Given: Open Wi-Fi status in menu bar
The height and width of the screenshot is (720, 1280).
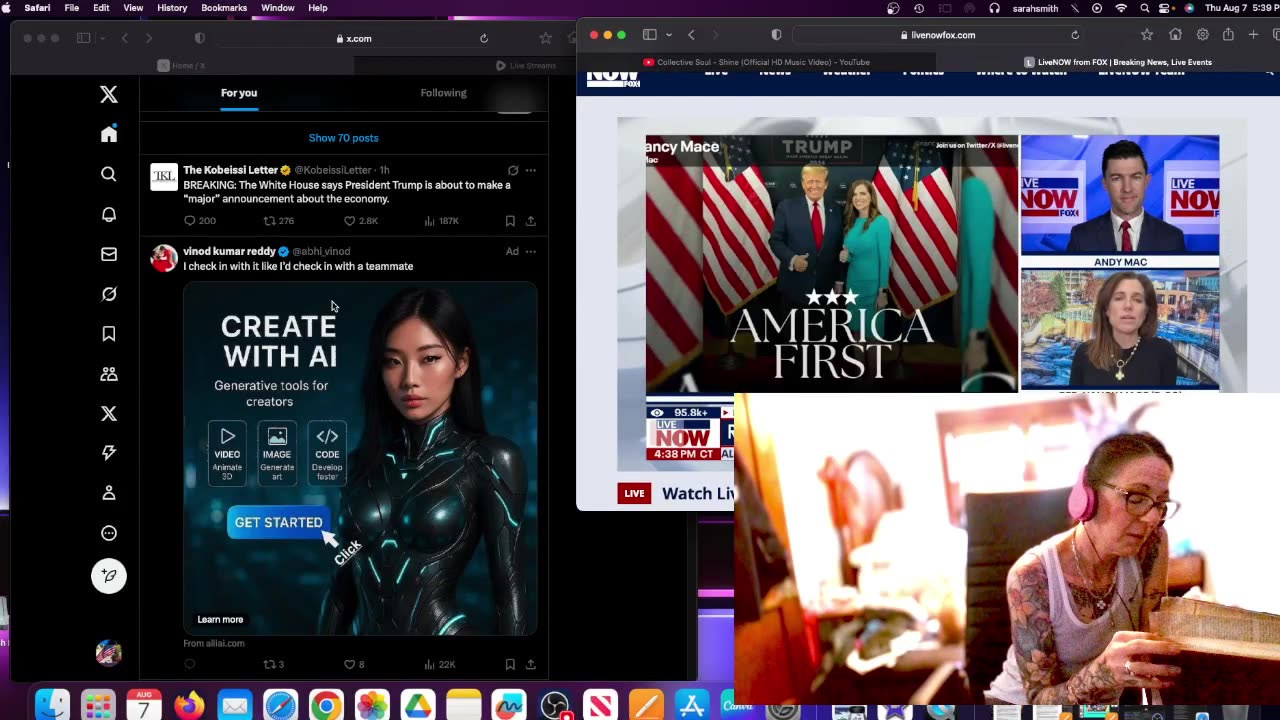Looking at the screenshot, I should point(1121,8).
